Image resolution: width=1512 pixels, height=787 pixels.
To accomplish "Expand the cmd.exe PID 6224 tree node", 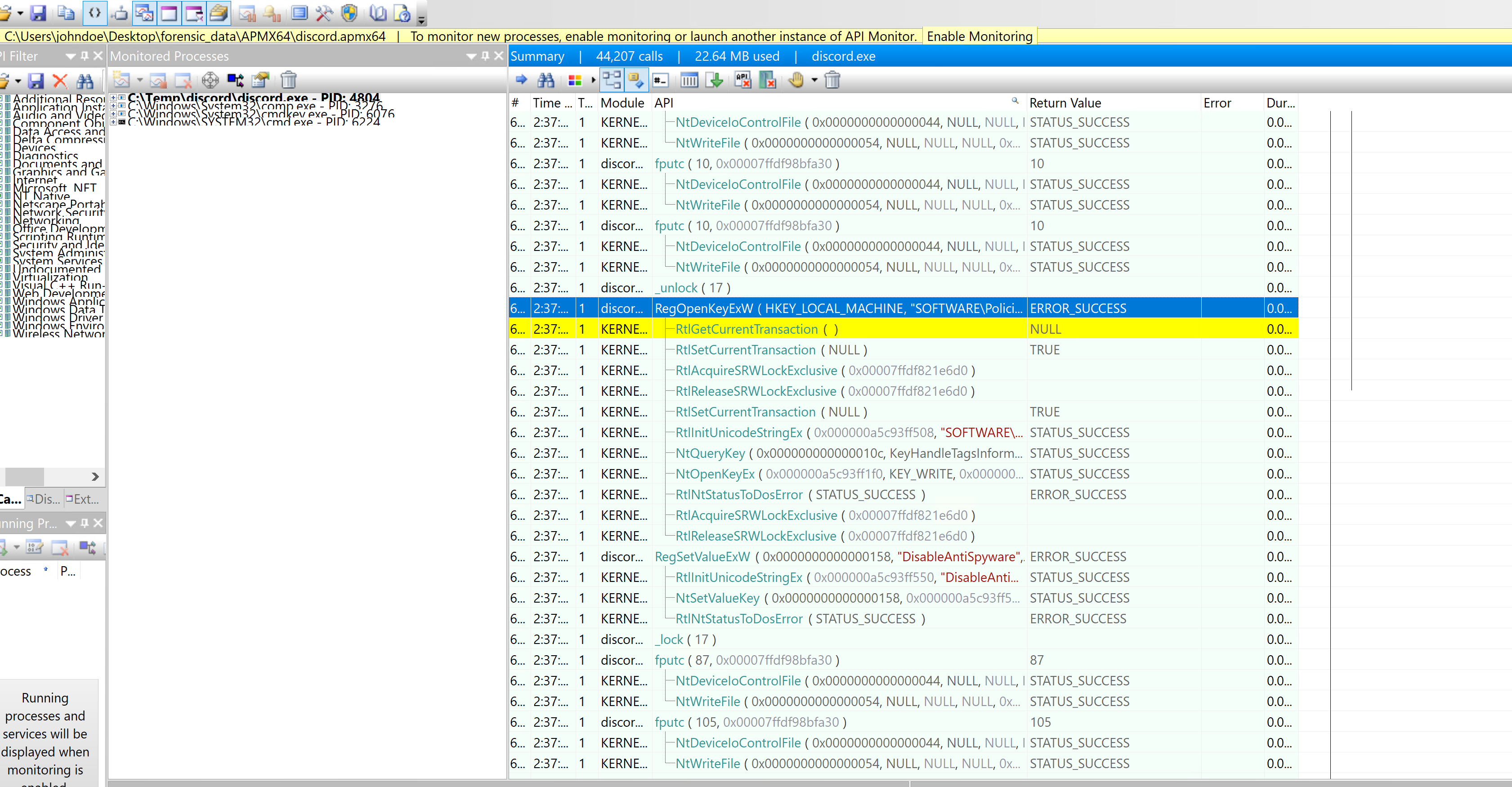I will tap(113, 122).
